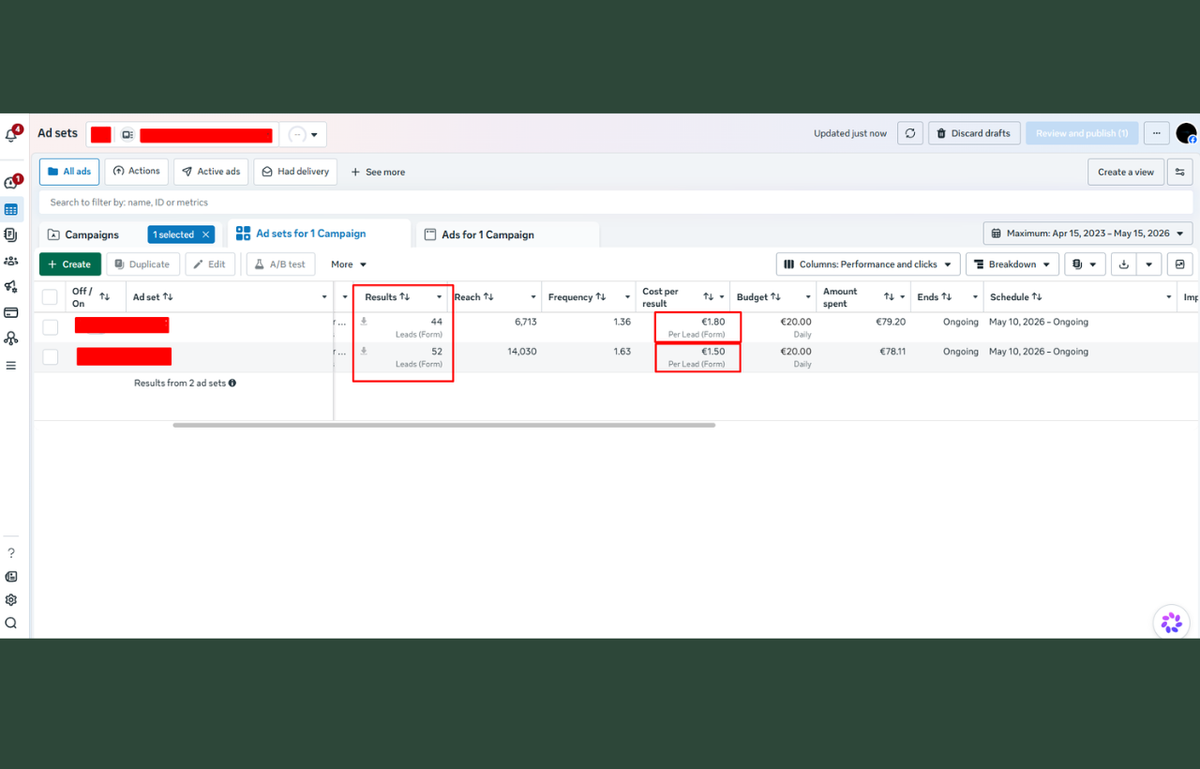Click info icon beside Results from 2 ad sets

pyautogui.click(x=233, y=383)
